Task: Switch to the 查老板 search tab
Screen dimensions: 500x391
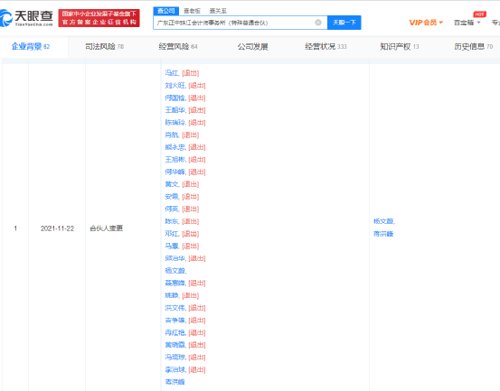Action: tap(192, 11)
